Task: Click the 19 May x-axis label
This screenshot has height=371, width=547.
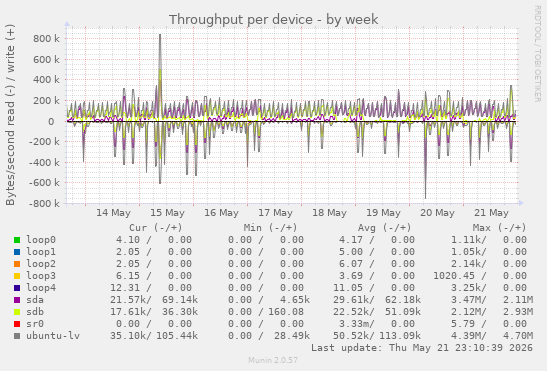Action: [383, 213]
